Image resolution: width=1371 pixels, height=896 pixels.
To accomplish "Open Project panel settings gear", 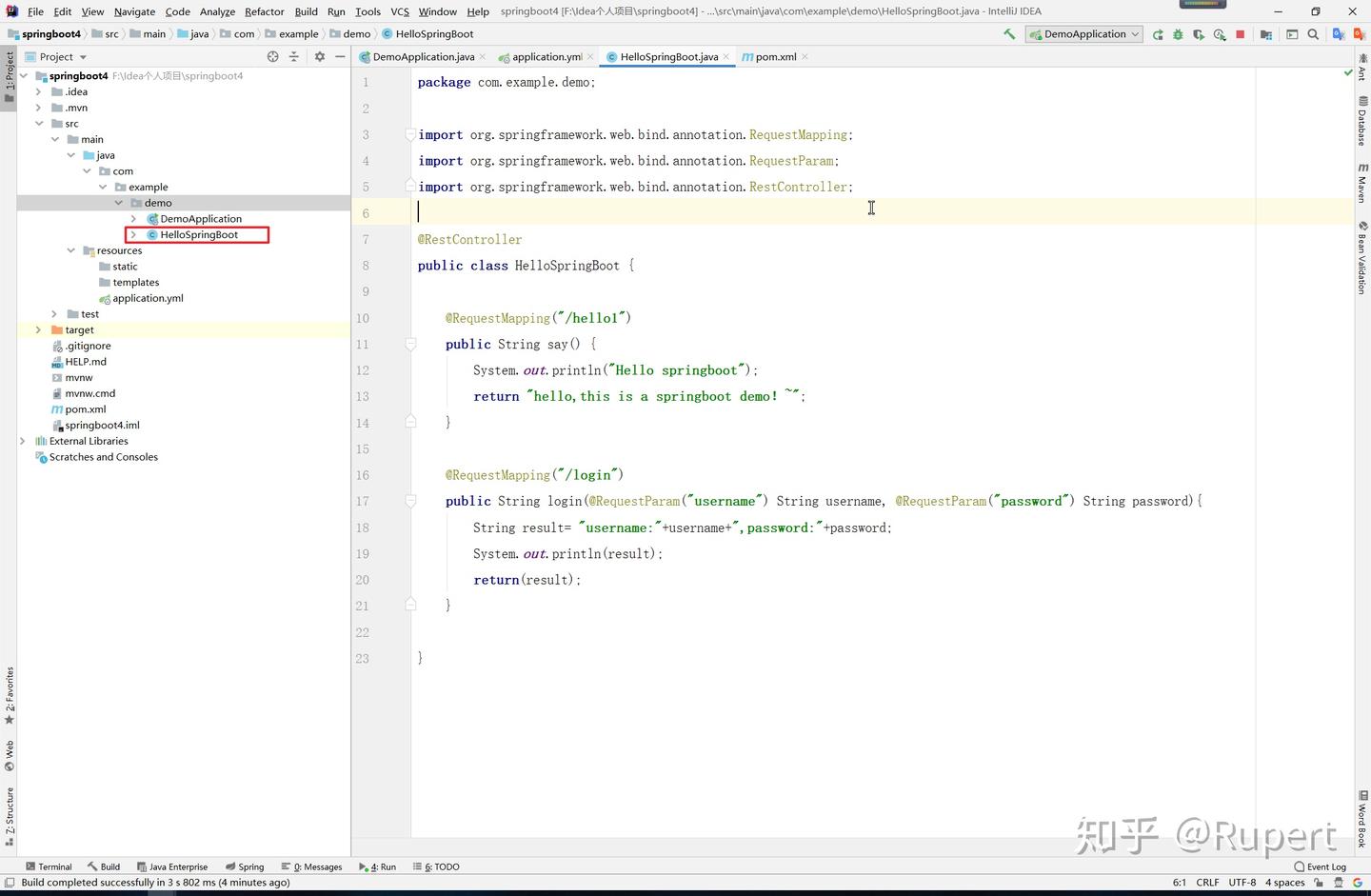I will [x=320, y=57].
